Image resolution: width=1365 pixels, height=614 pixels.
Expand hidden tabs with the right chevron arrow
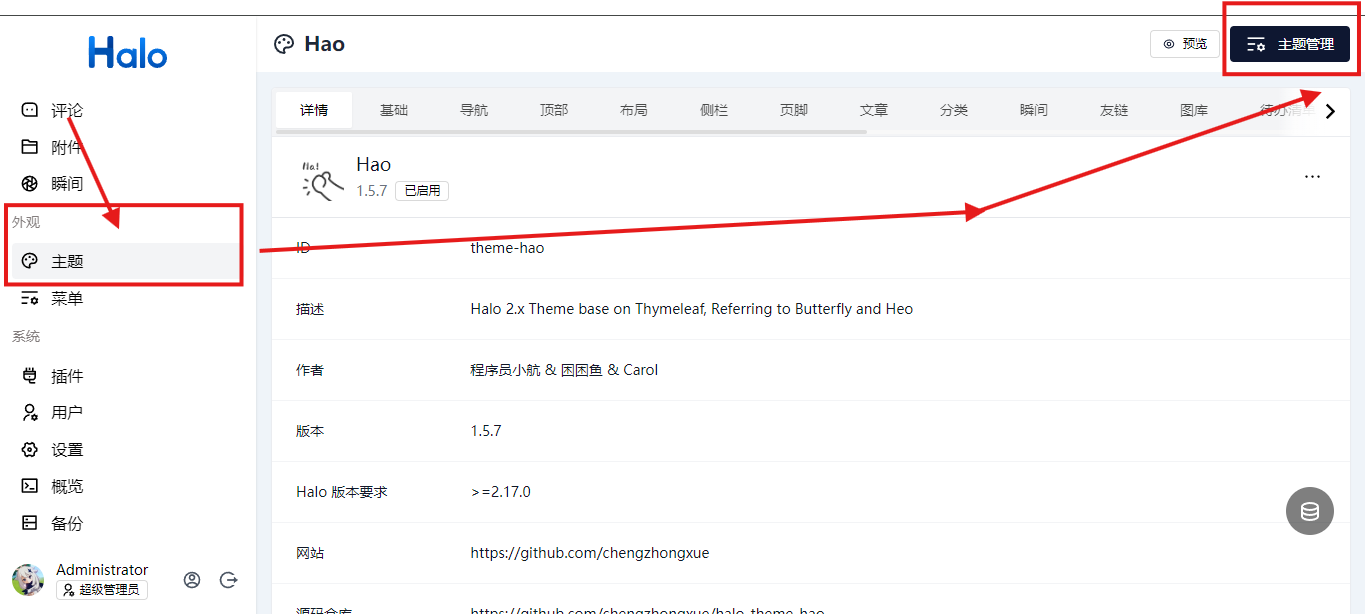click(x=1330, y=111)
